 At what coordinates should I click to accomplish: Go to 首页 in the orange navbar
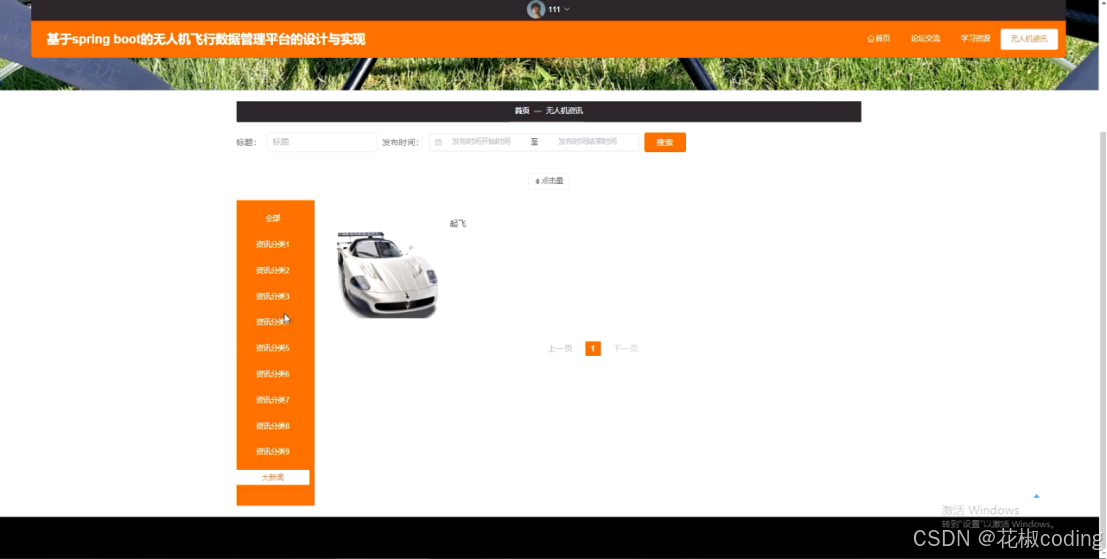[x=878, y=39]
